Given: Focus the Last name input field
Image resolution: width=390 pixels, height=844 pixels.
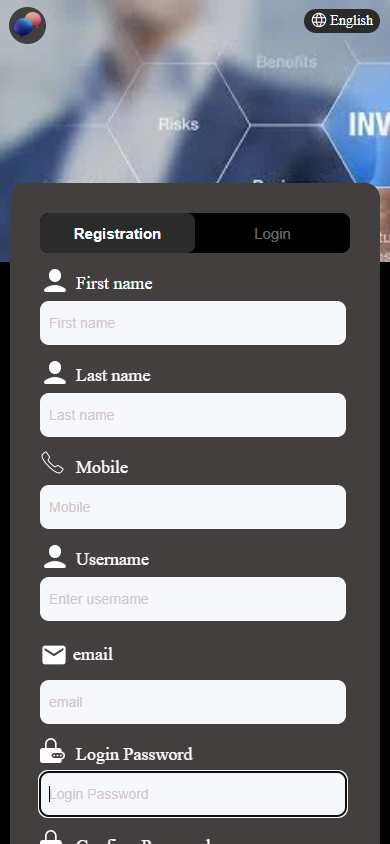Looking at the screenshot, I should [193, 415].
